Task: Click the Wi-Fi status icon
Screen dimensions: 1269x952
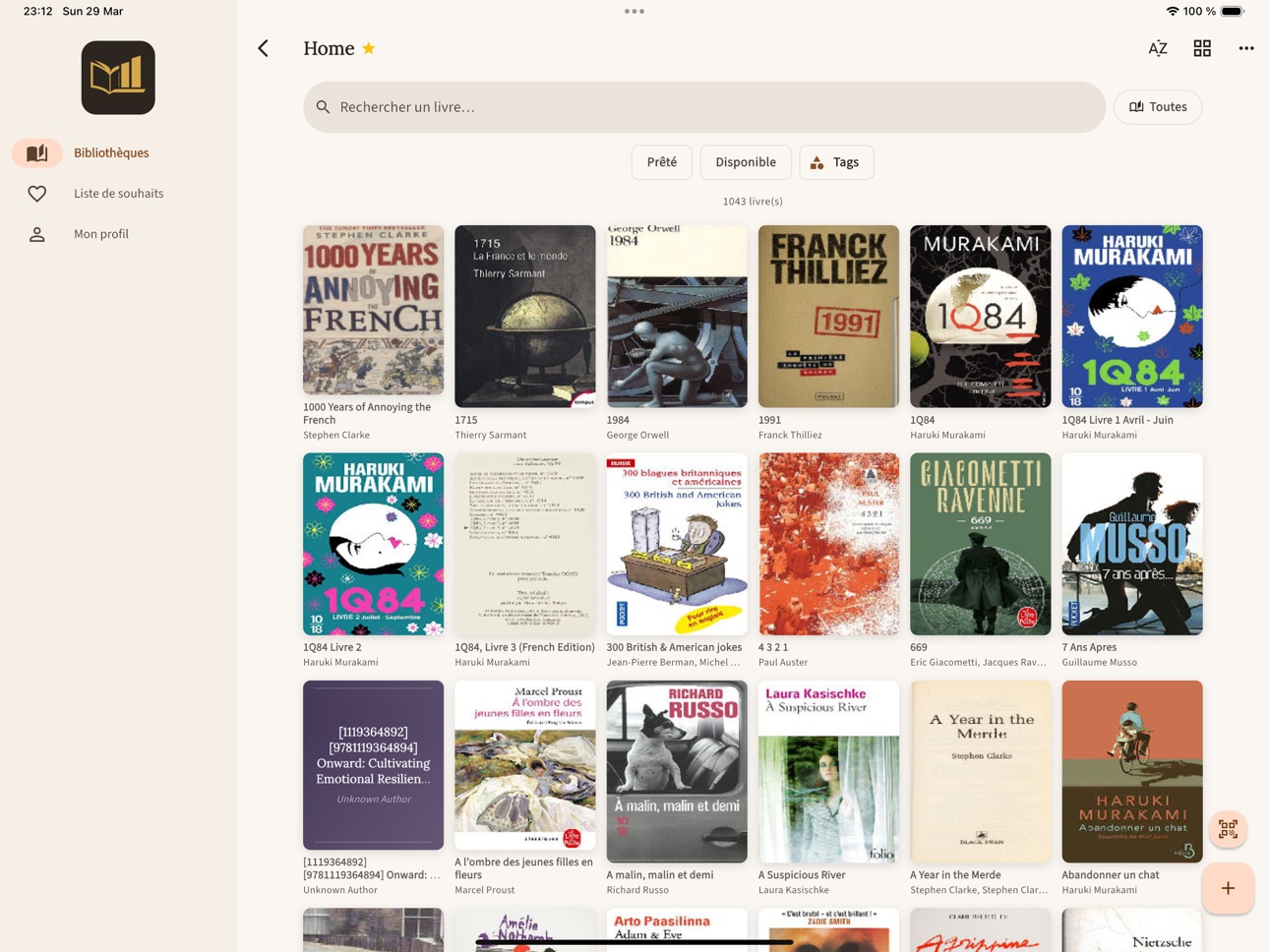Action: (x=1172, y=12)
